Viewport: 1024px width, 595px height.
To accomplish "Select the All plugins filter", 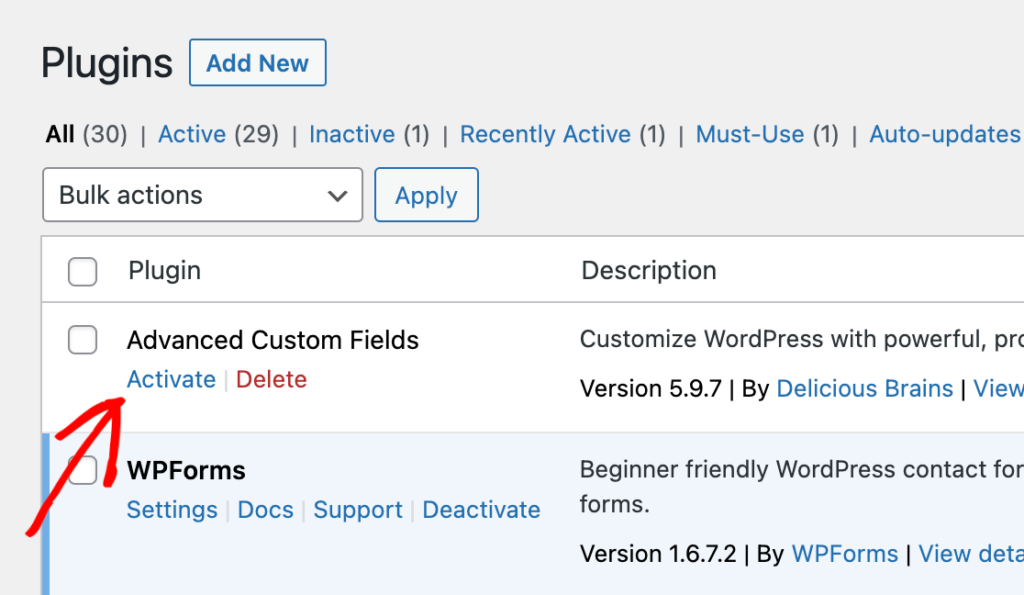I will [x=58, y=134].
